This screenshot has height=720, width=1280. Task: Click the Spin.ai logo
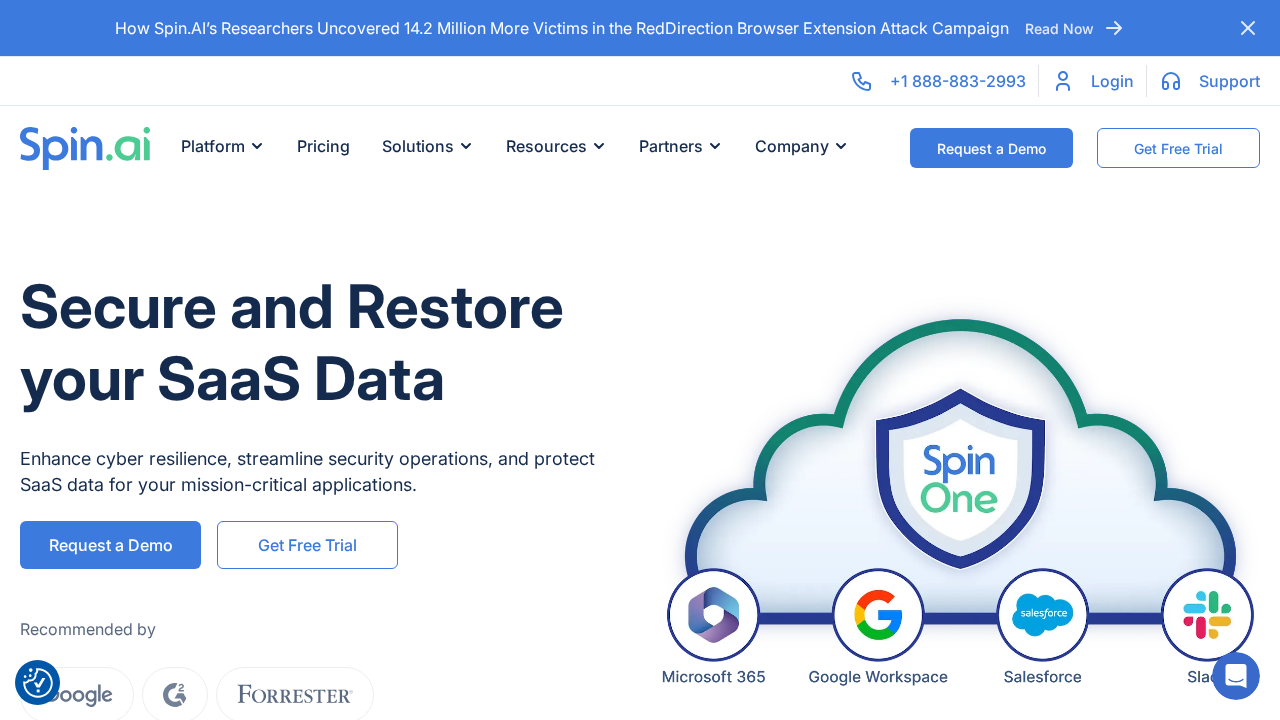(85, 147)
